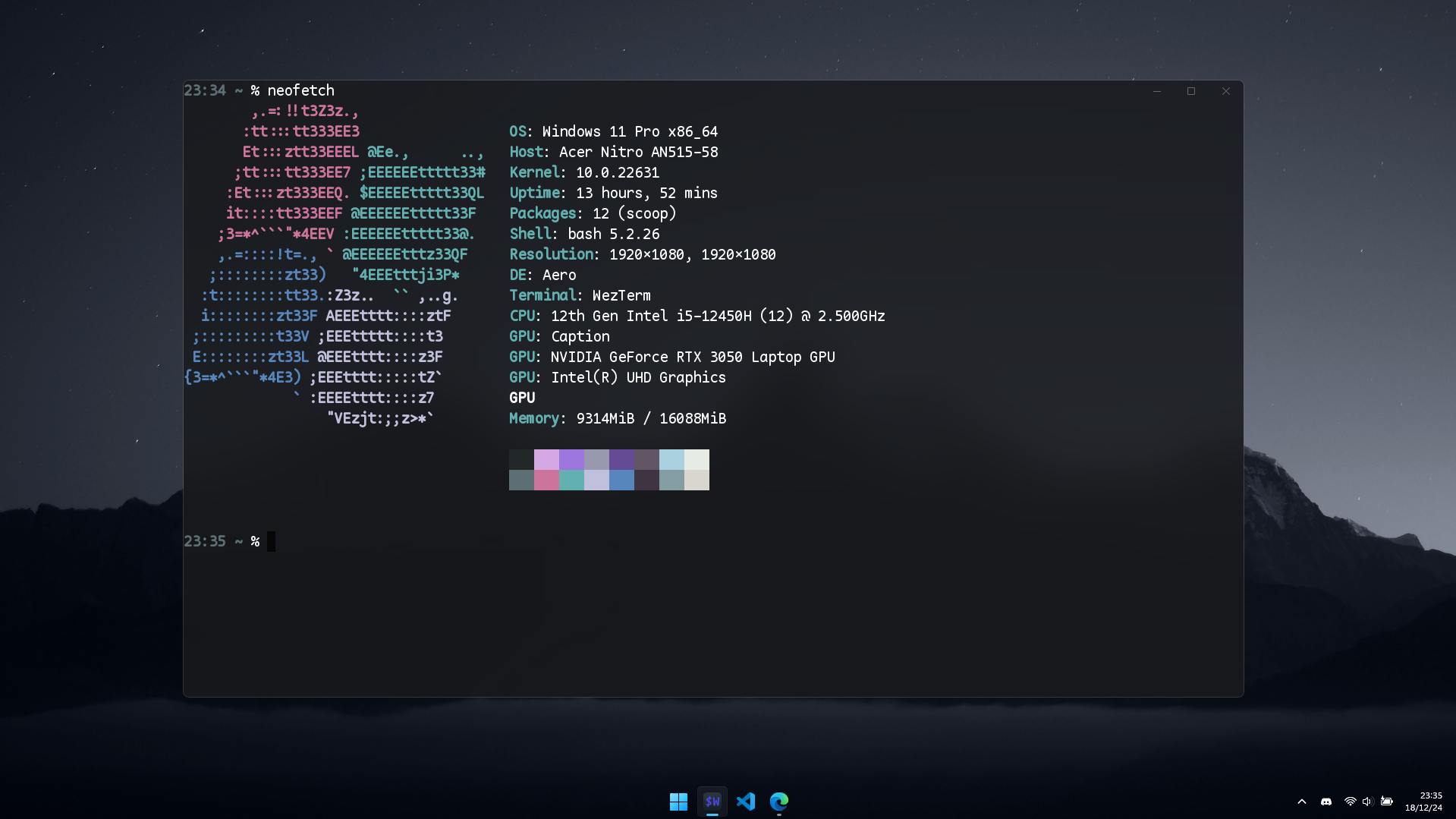Click the 'OS: Windows 11 Pro x86_64' line

tap(613, 131)
